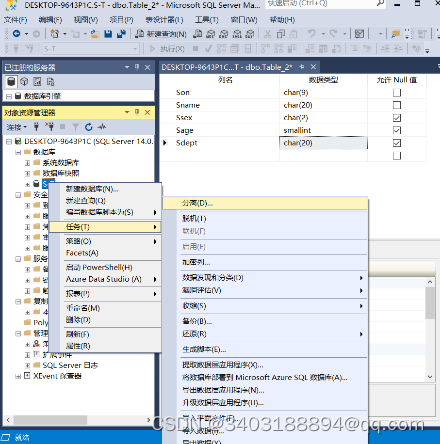Expand the SQL Server 日志 folder
Screen dimensions: 440x444
click(27, 365)
